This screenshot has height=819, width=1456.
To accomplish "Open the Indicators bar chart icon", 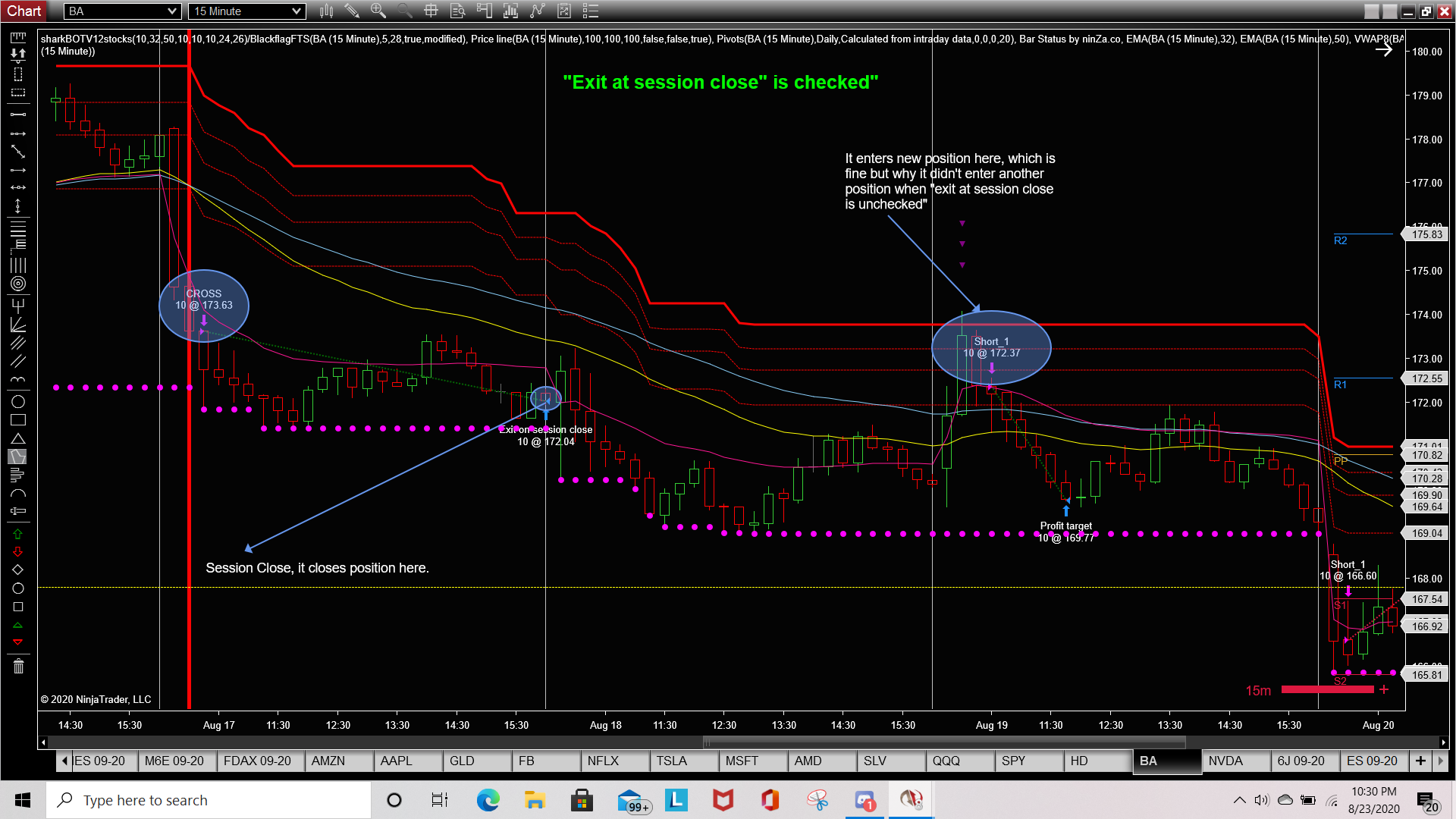I will (x=510, y=11).
